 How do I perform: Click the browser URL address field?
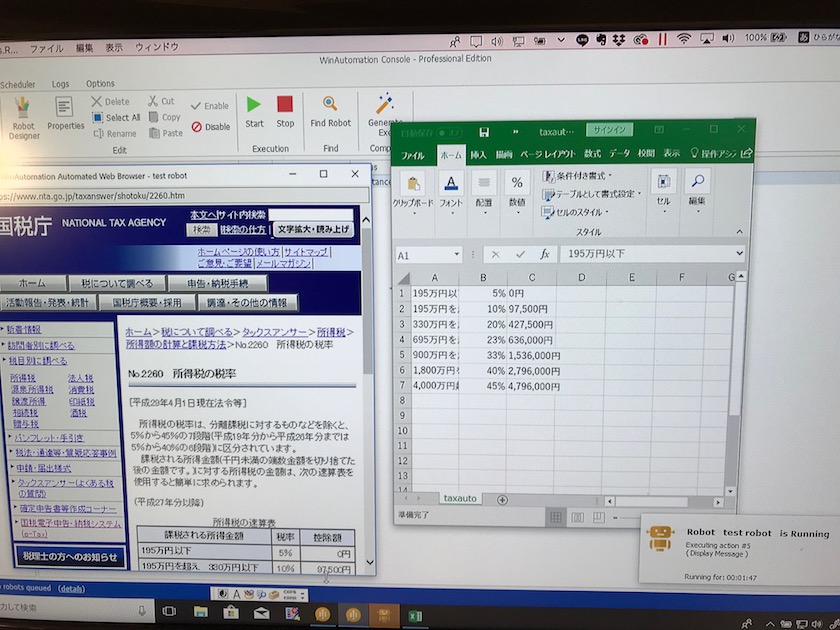click(x=184, y=196)
